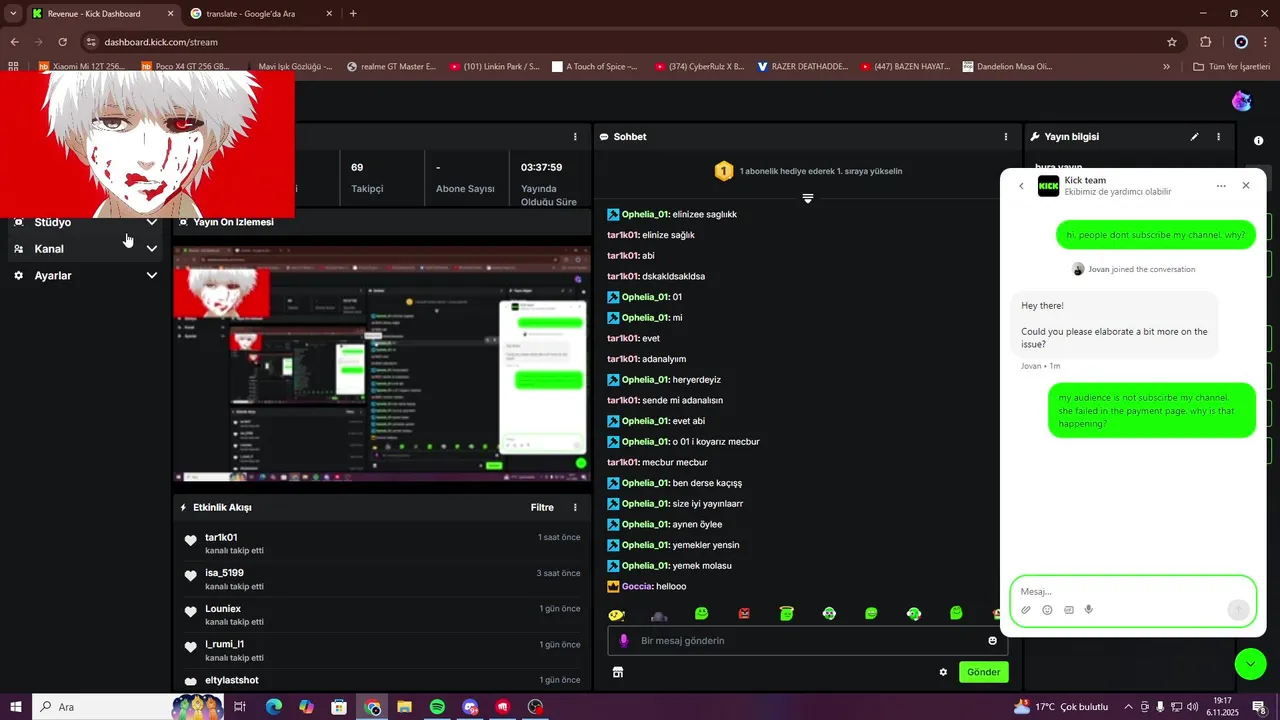Open a new browser tab
1280x720 pixels.
[353, 14]
